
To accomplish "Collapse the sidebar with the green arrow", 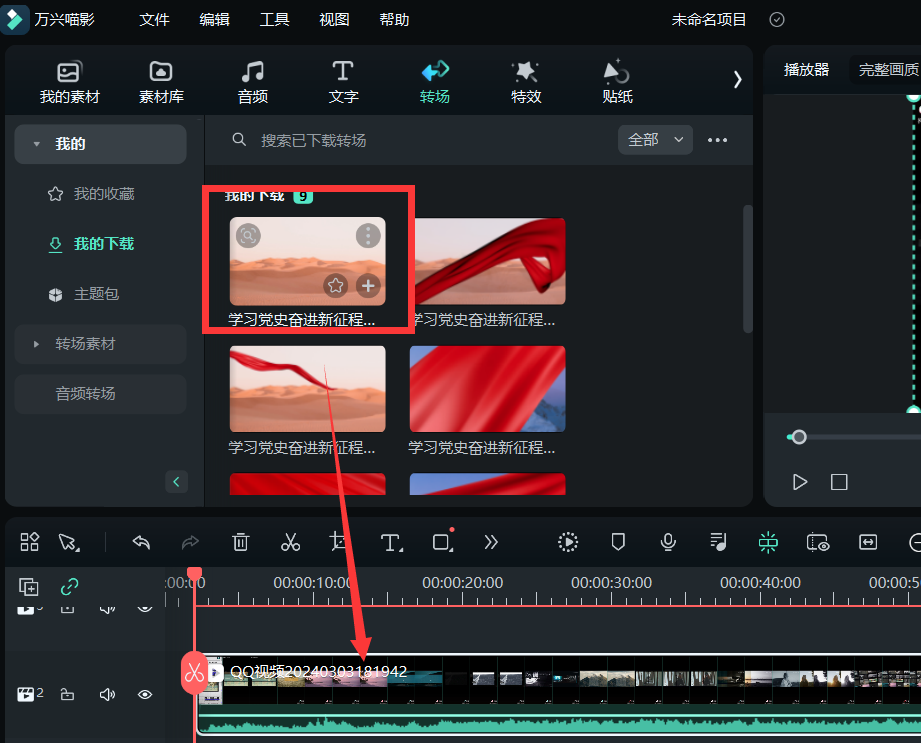I will coord(176,482).
